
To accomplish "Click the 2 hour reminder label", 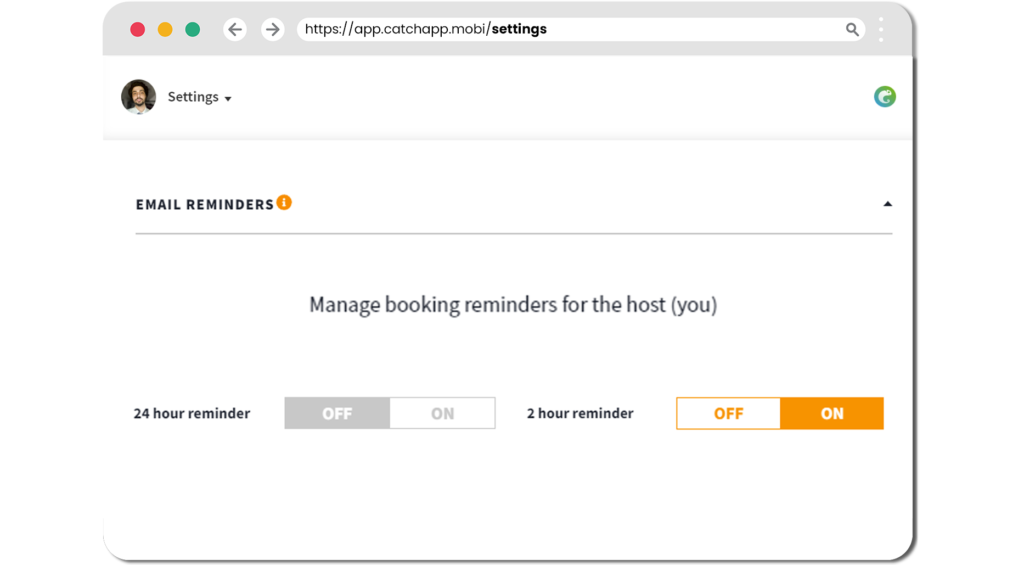I will [580, 413].
